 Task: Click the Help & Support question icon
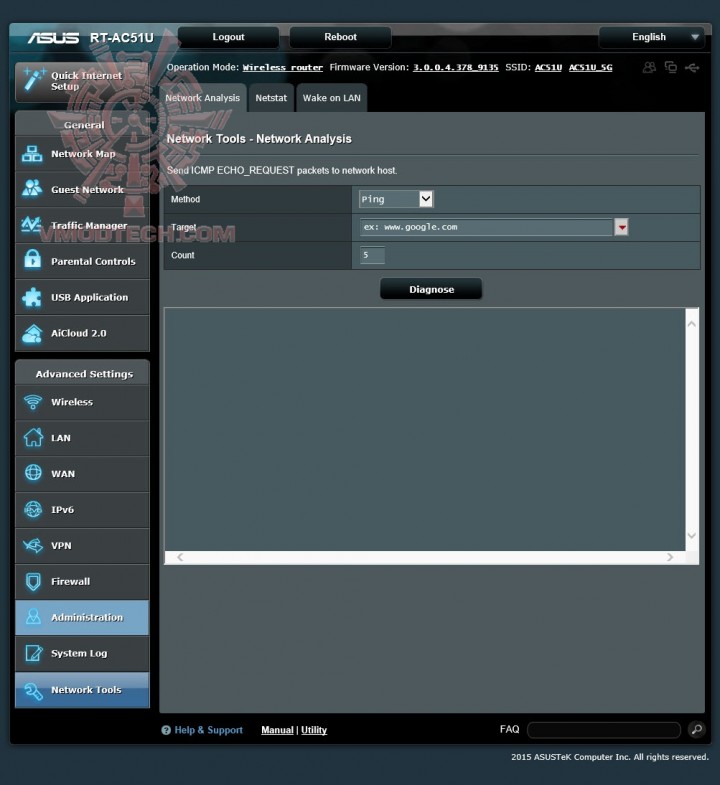pos(166,730)
